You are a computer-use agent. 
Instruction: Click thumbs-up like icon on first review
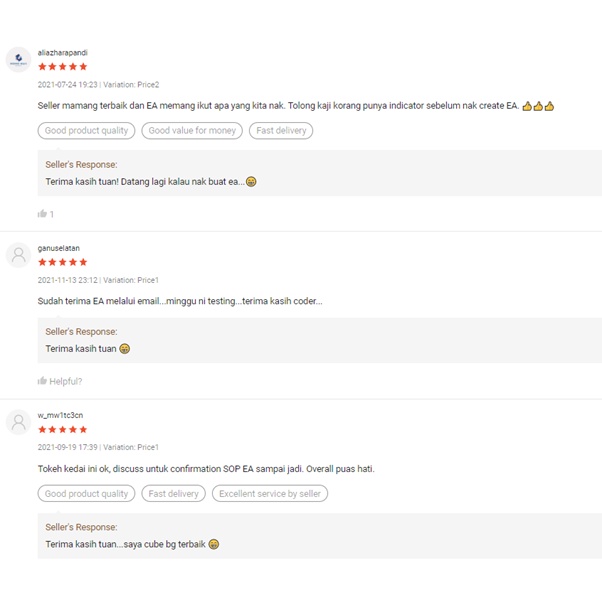[42, 214]
